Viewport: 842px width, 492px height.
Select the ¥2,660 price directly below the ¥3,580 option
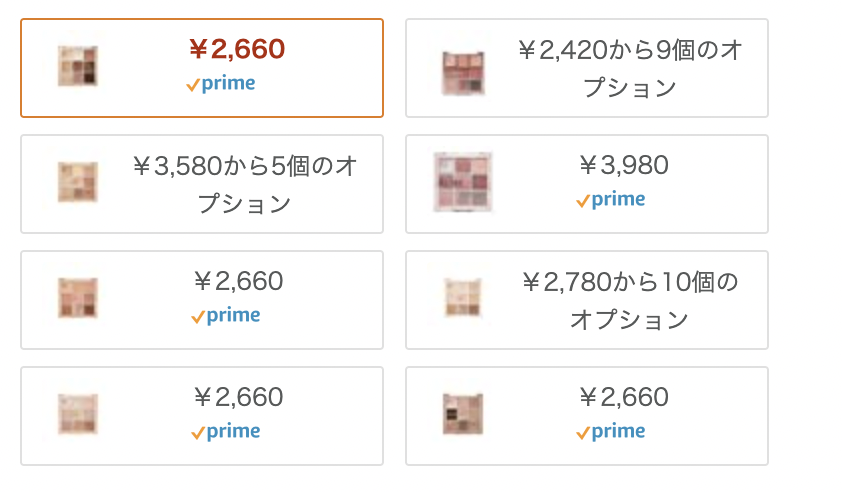[x=238, y=281]
